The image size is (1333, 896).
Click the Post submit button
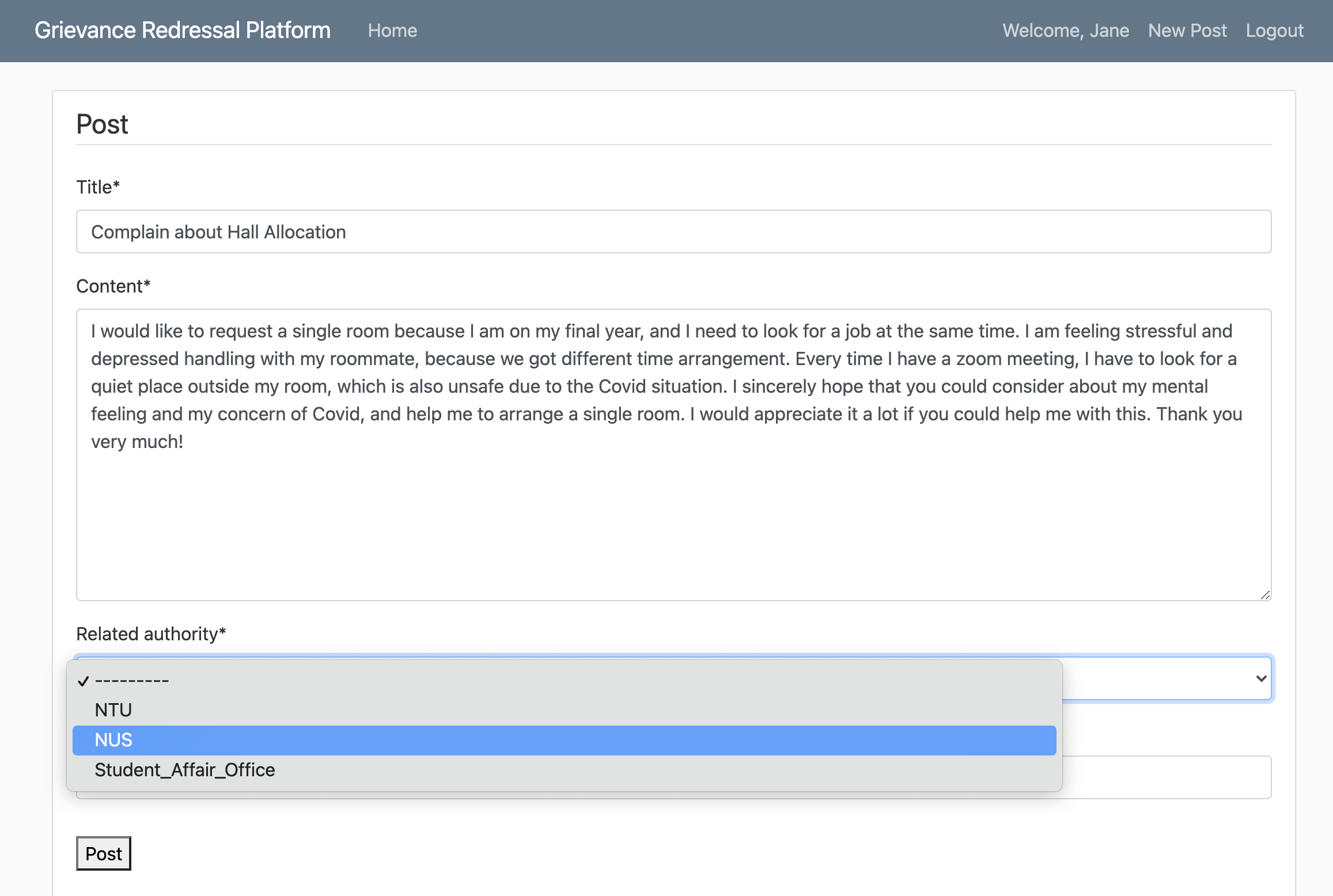[104, 853]
